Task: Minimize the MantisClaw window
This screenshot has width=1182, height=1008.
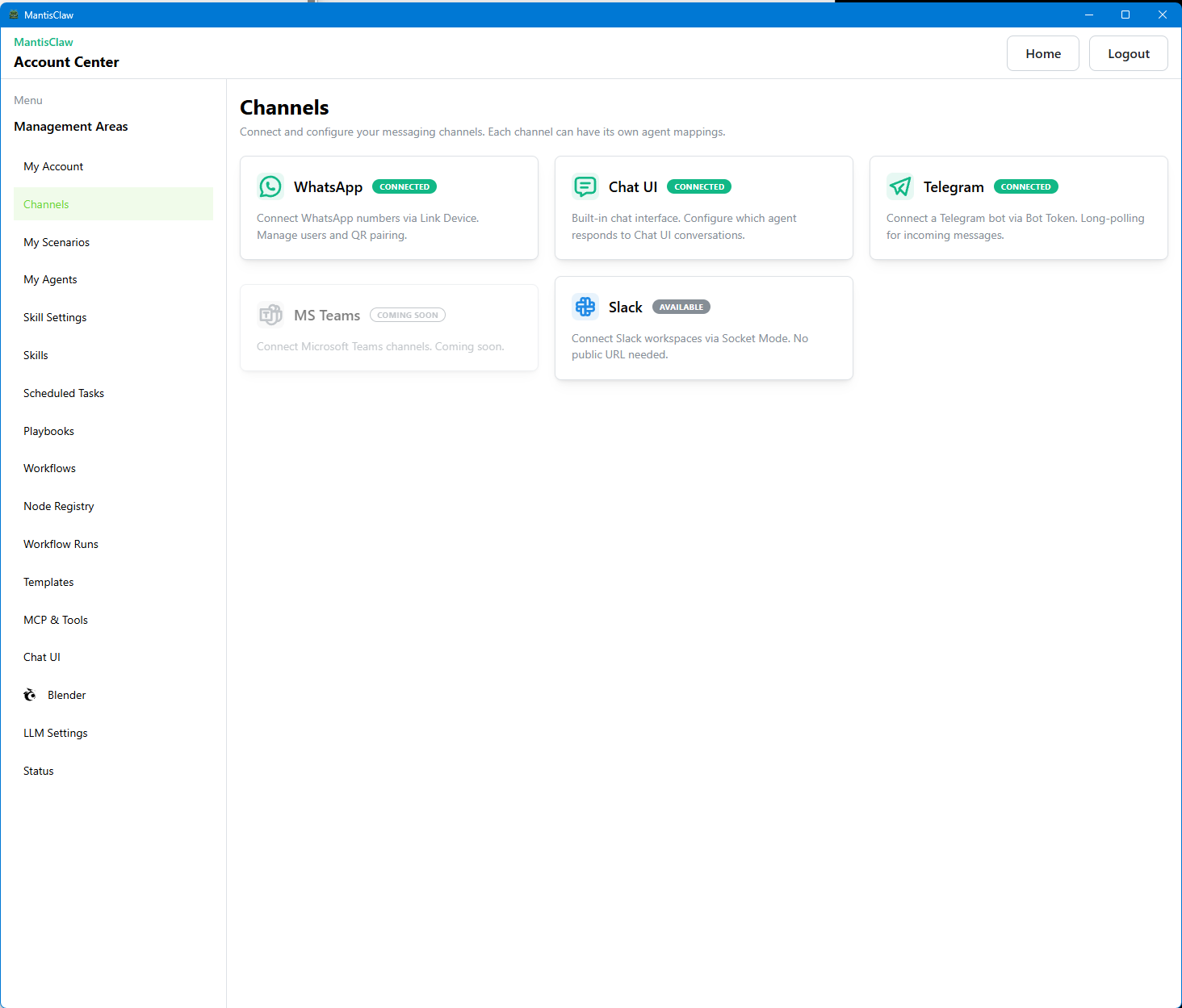Action: pyautogui.click(x=1088, y=15)
